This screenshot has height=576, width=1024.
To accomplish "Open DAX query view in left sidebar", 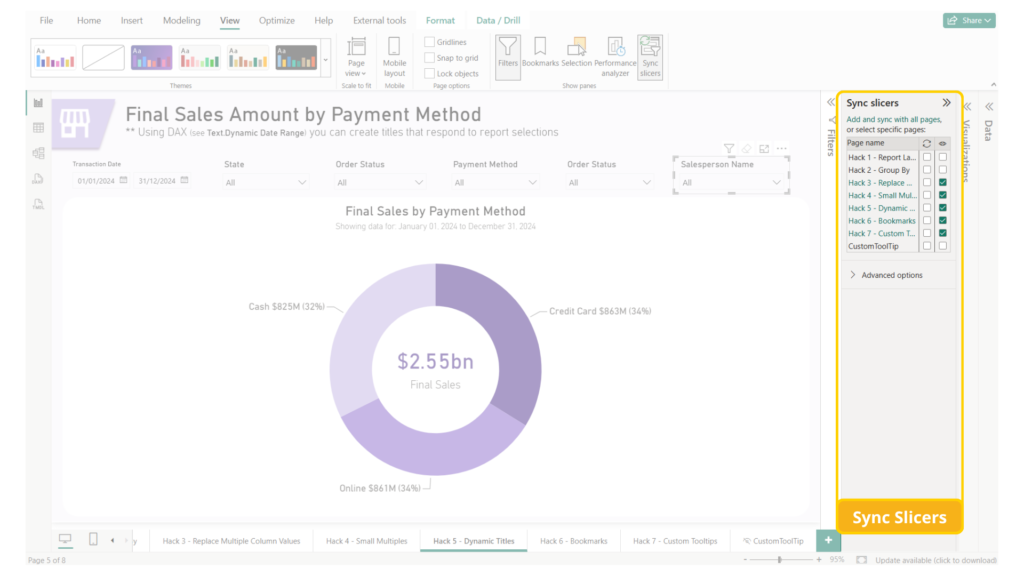I will [39, 179].
